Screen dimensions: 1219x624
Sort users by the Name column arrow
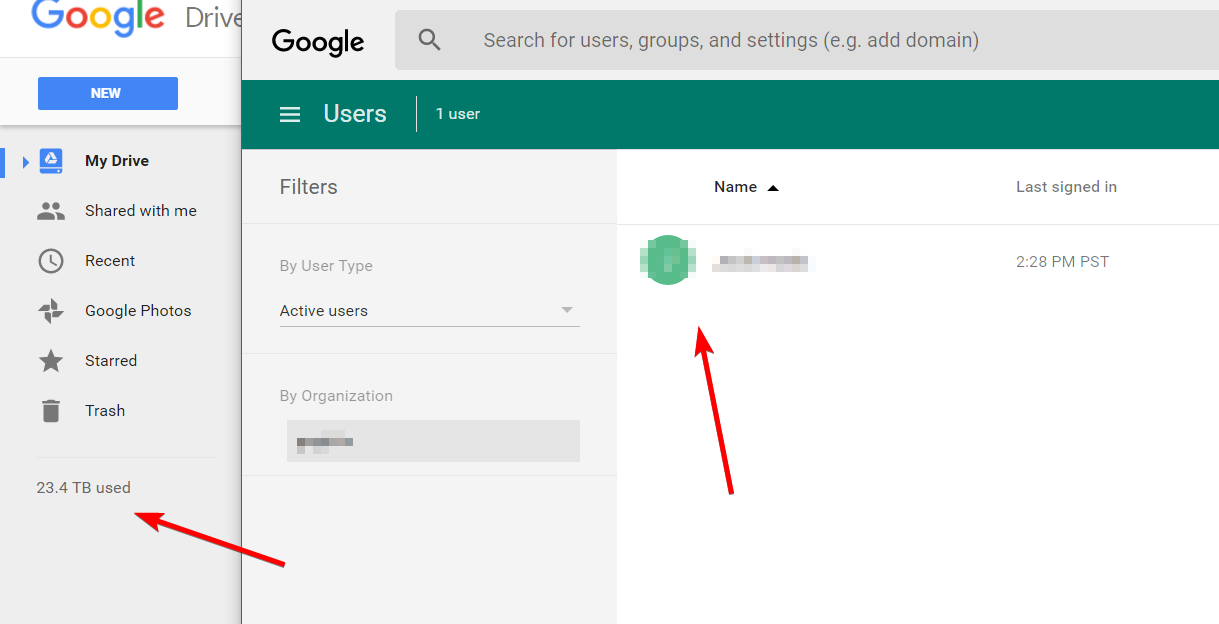point(772,187)
